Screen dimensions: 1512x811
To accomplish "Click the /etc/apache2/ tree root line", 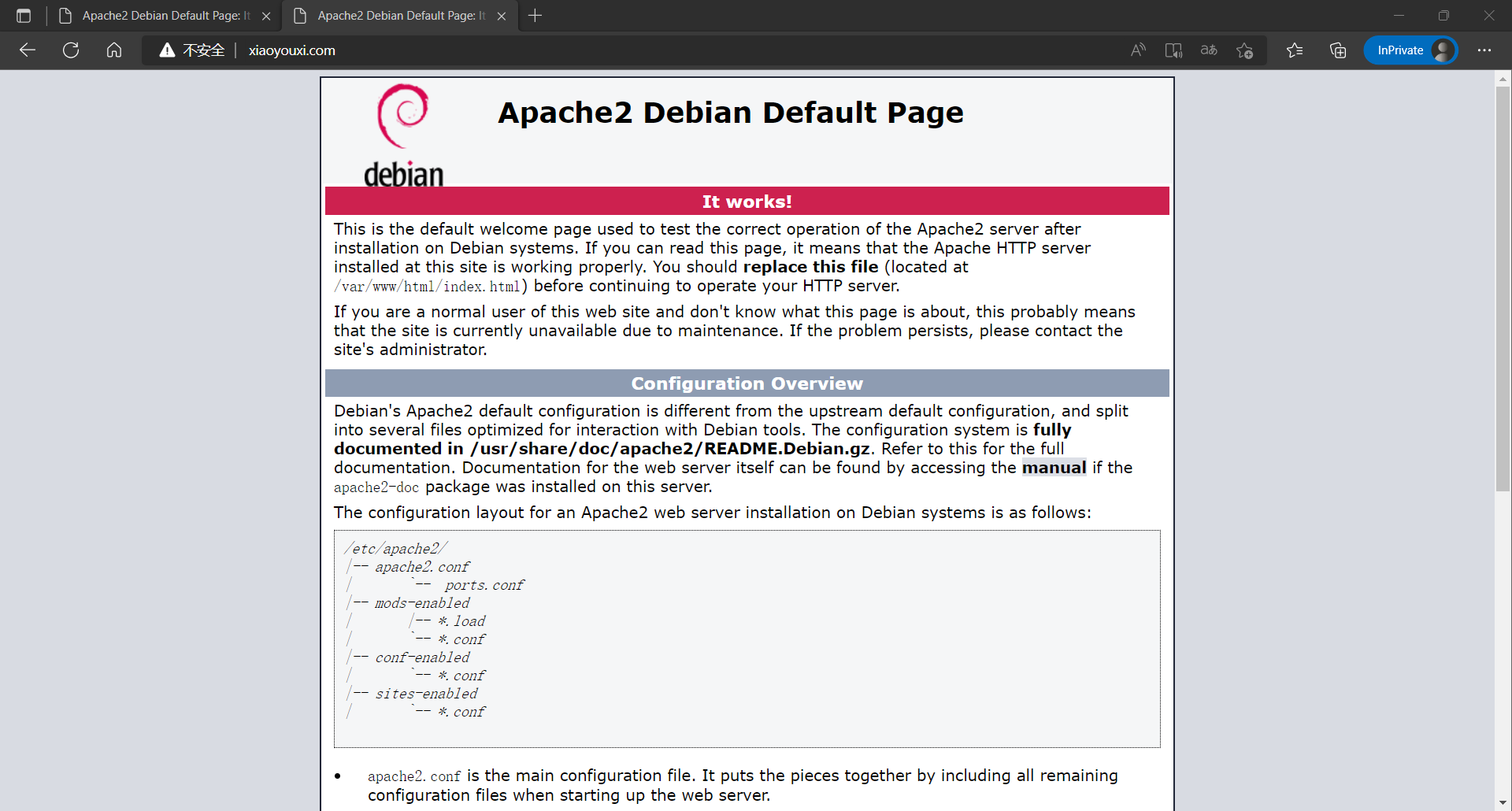I will [x=396, y=548].
